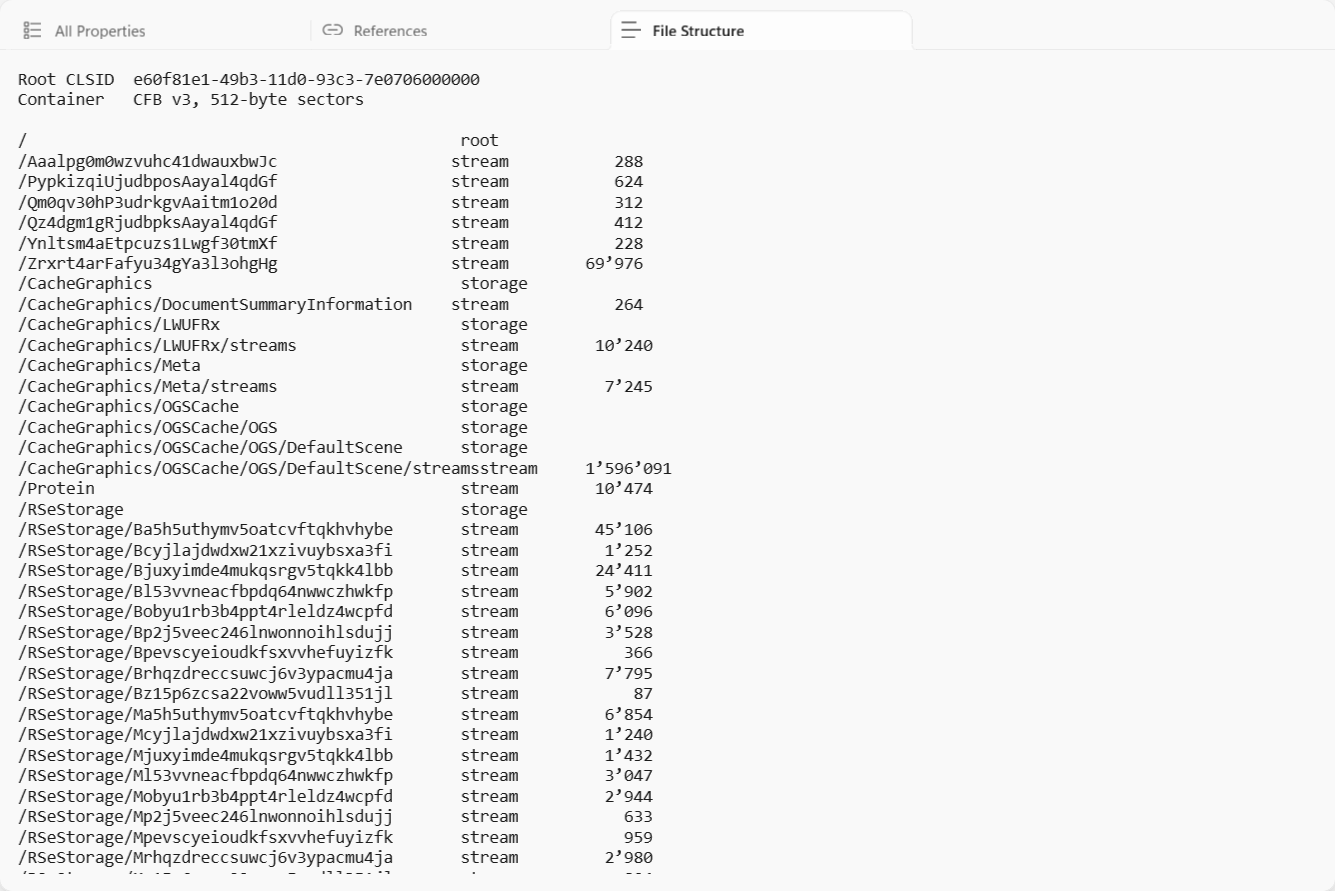Image resolution: width=1335 pixels, height=891 pixels.
Task: Click the File Structure lines icon
Action: (631, 31)
